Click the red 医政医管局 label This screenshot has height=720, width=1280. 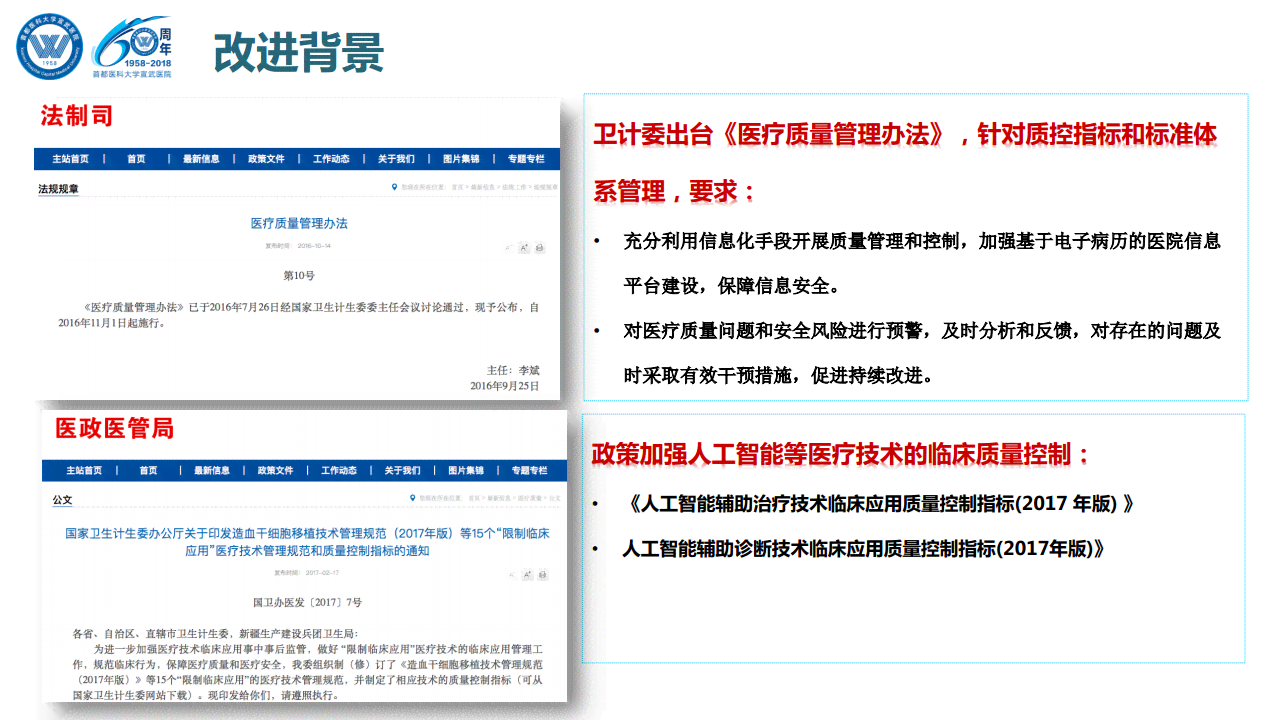point(115,428)
